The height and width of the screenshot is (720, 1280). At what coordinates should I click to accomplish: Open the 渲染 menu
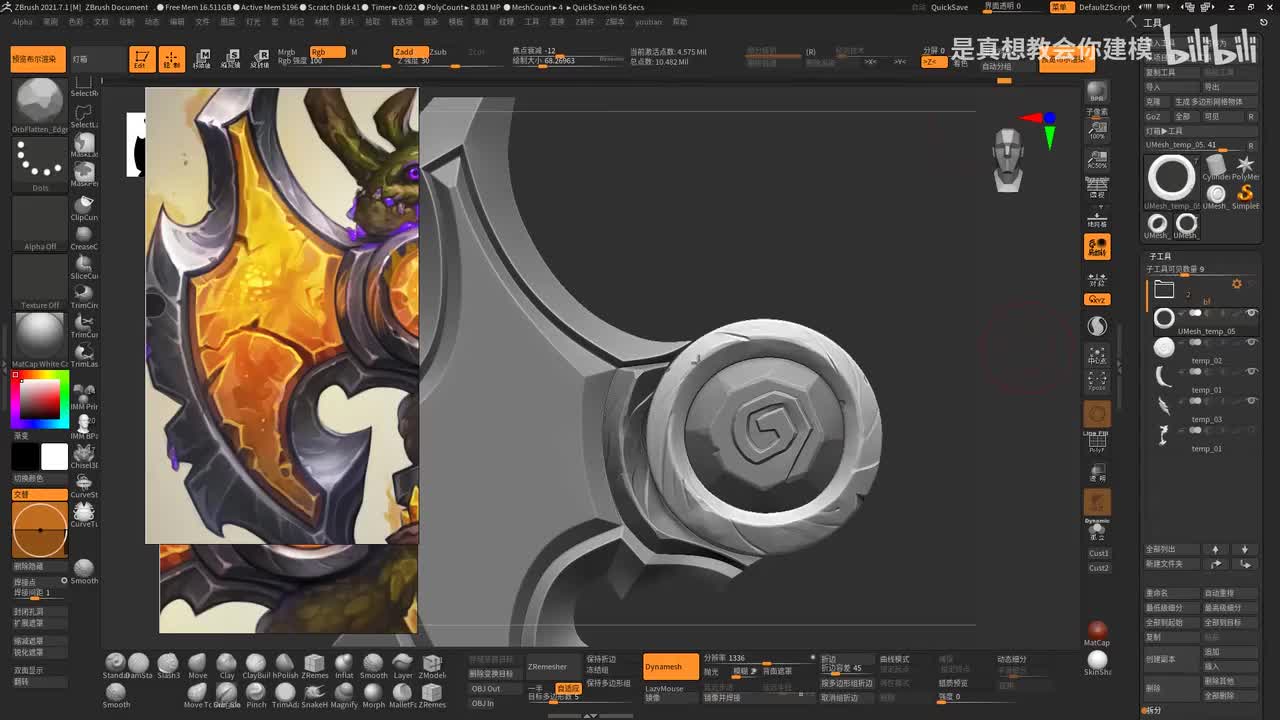430,22
